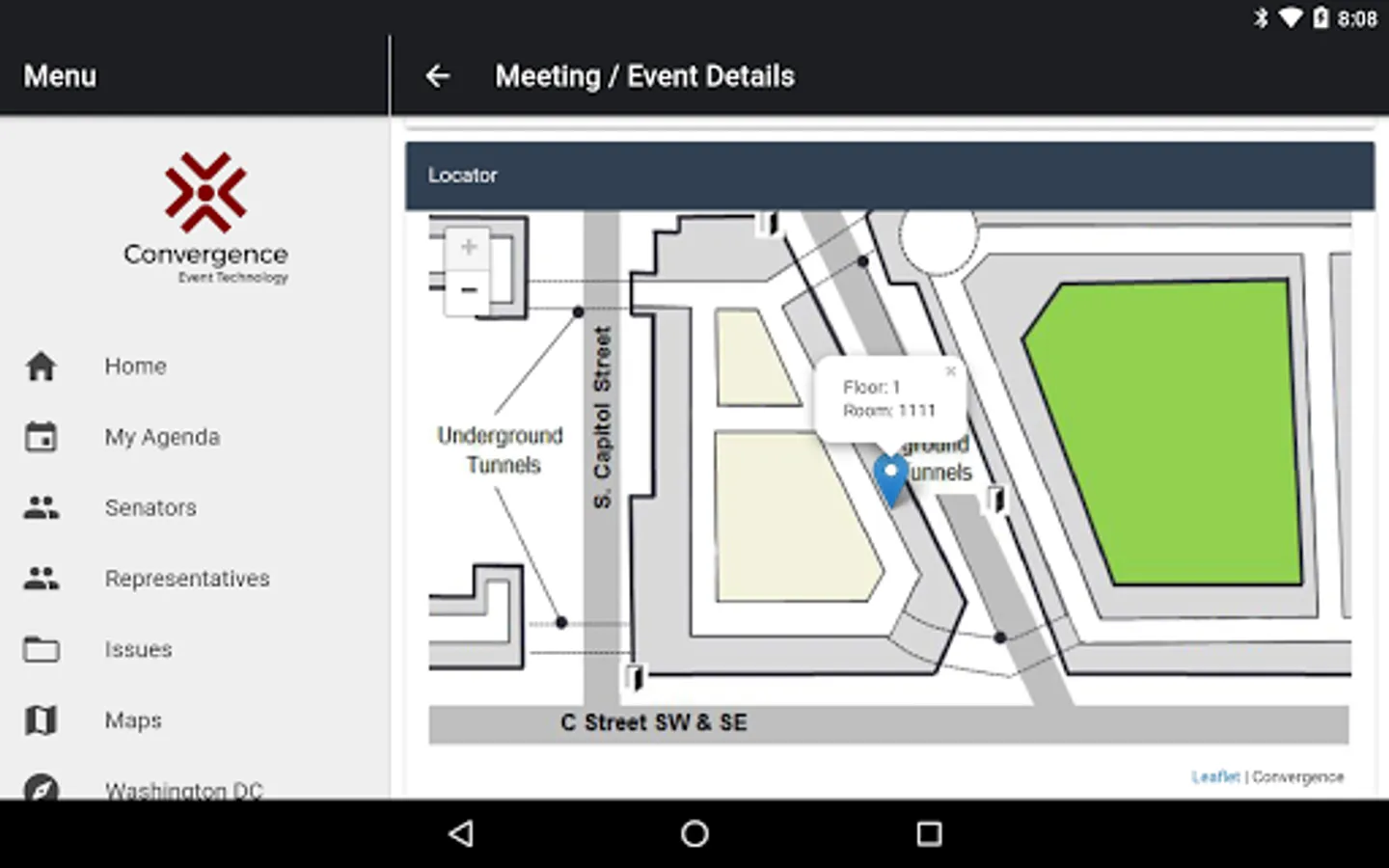The height and width of the screenshot is (868, 1389).
Task: Click the Washington DC compass icon
Action: 41,787
